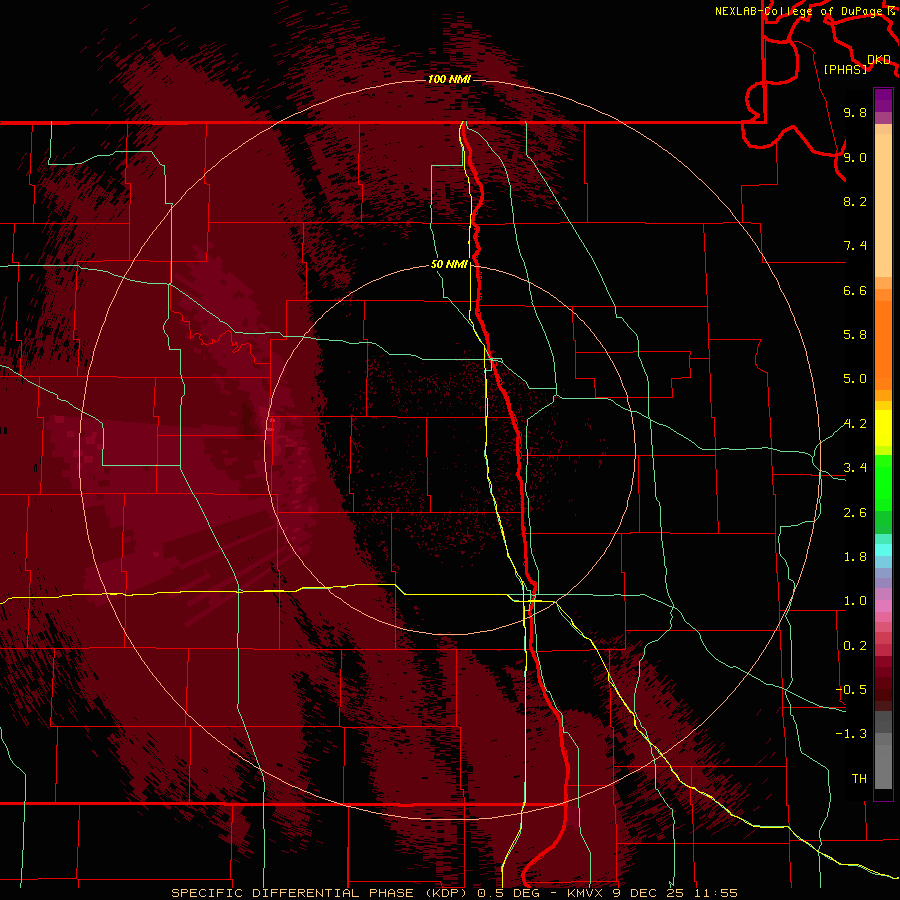Image resolution: width=900 pixels, height=900 pixels.
Task: Pick the peach color band on the scale
Action: coord(883,207)
